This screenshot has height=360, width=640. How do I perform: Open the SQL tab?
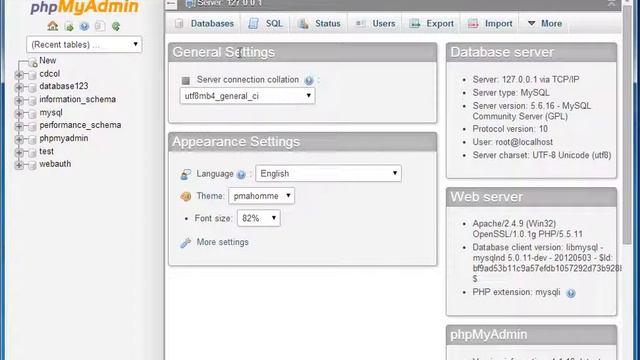pos(266,24)
